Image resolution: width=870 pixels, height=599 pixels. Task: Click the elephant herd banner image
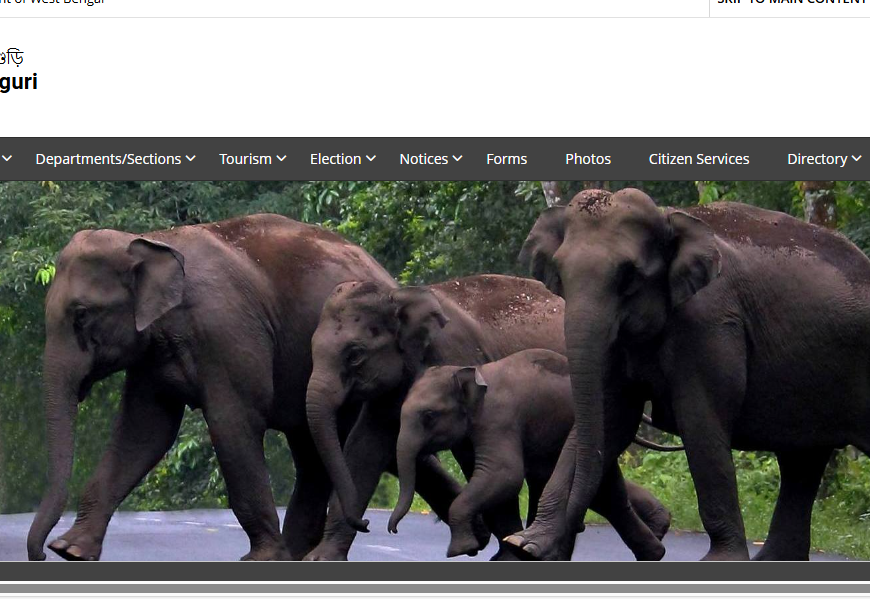click(435, 370)
